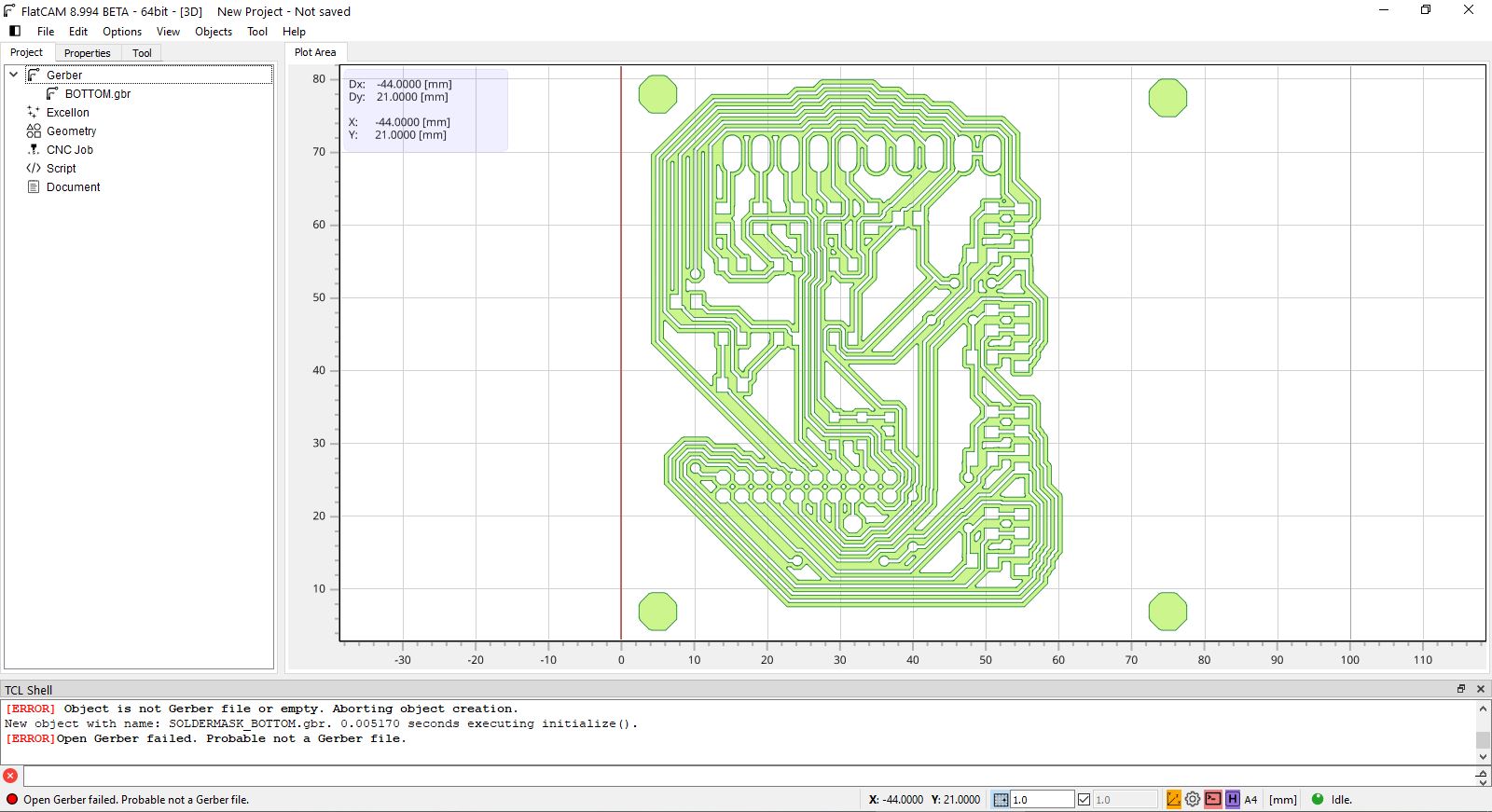Open the View menu
The image size is (1492, 812).
tap(168, 31)
